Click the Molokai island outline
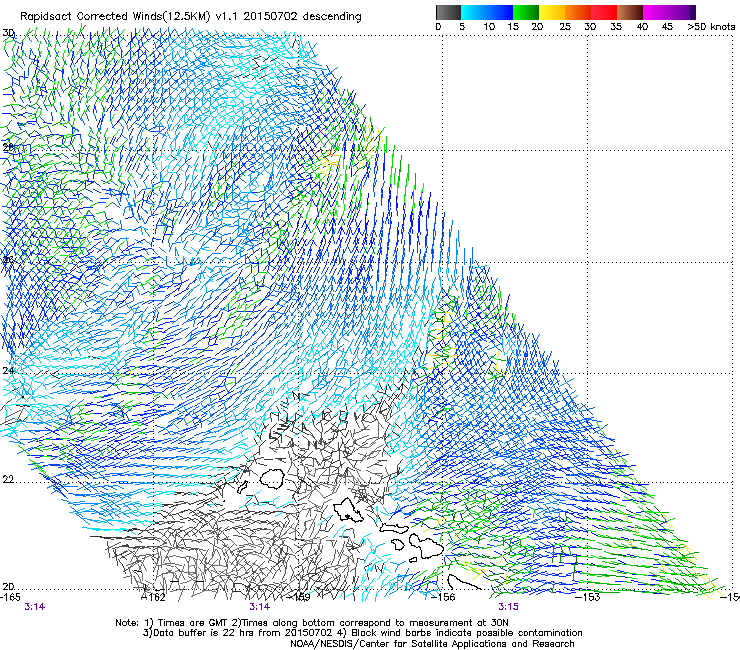The image size is (740, 650). pos(394,528)
